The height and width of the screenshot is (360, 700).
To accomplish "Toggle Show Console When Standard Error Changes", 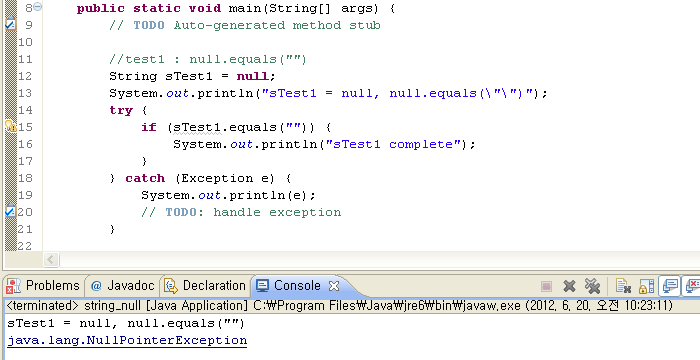I will tap(693, 286).
